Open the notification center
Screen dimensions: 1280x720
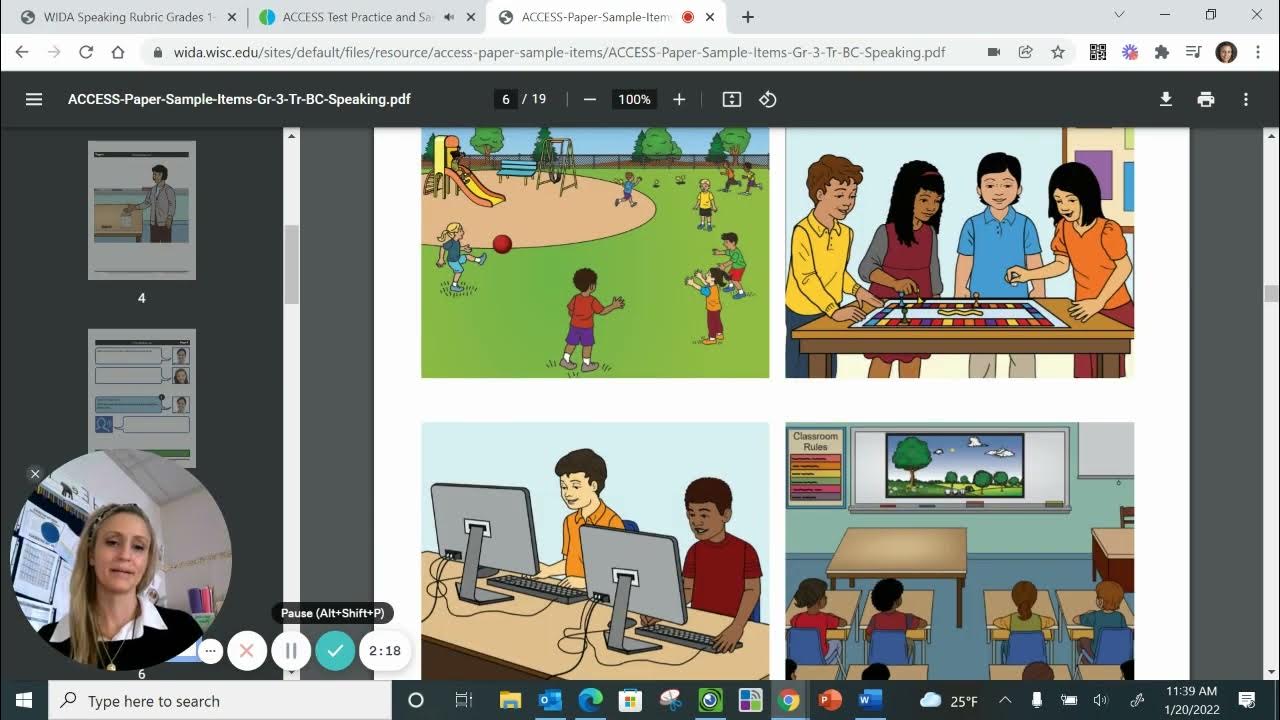(x=1247, y=700)
